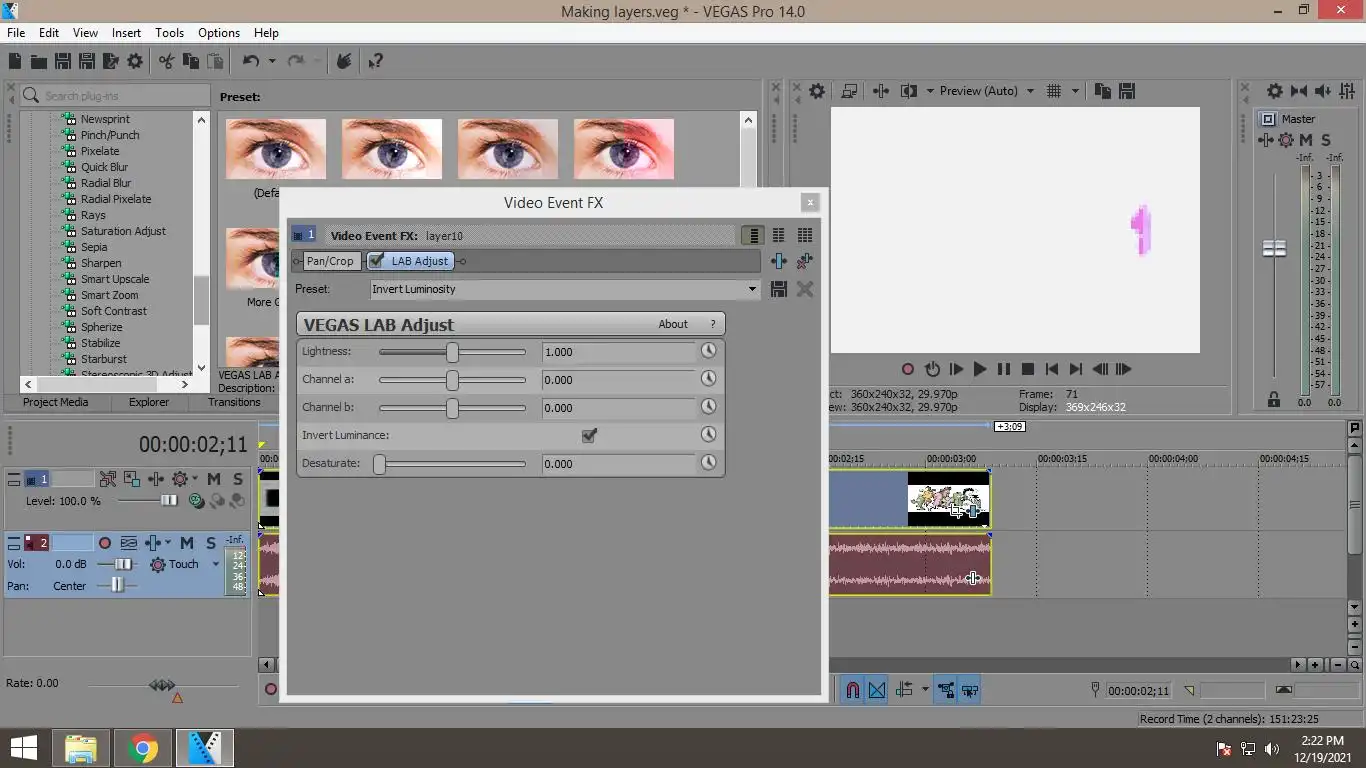Open a project using the folder icon
Image resolution: width=1366 pixels, height=768 pixels.
[38, 62]
